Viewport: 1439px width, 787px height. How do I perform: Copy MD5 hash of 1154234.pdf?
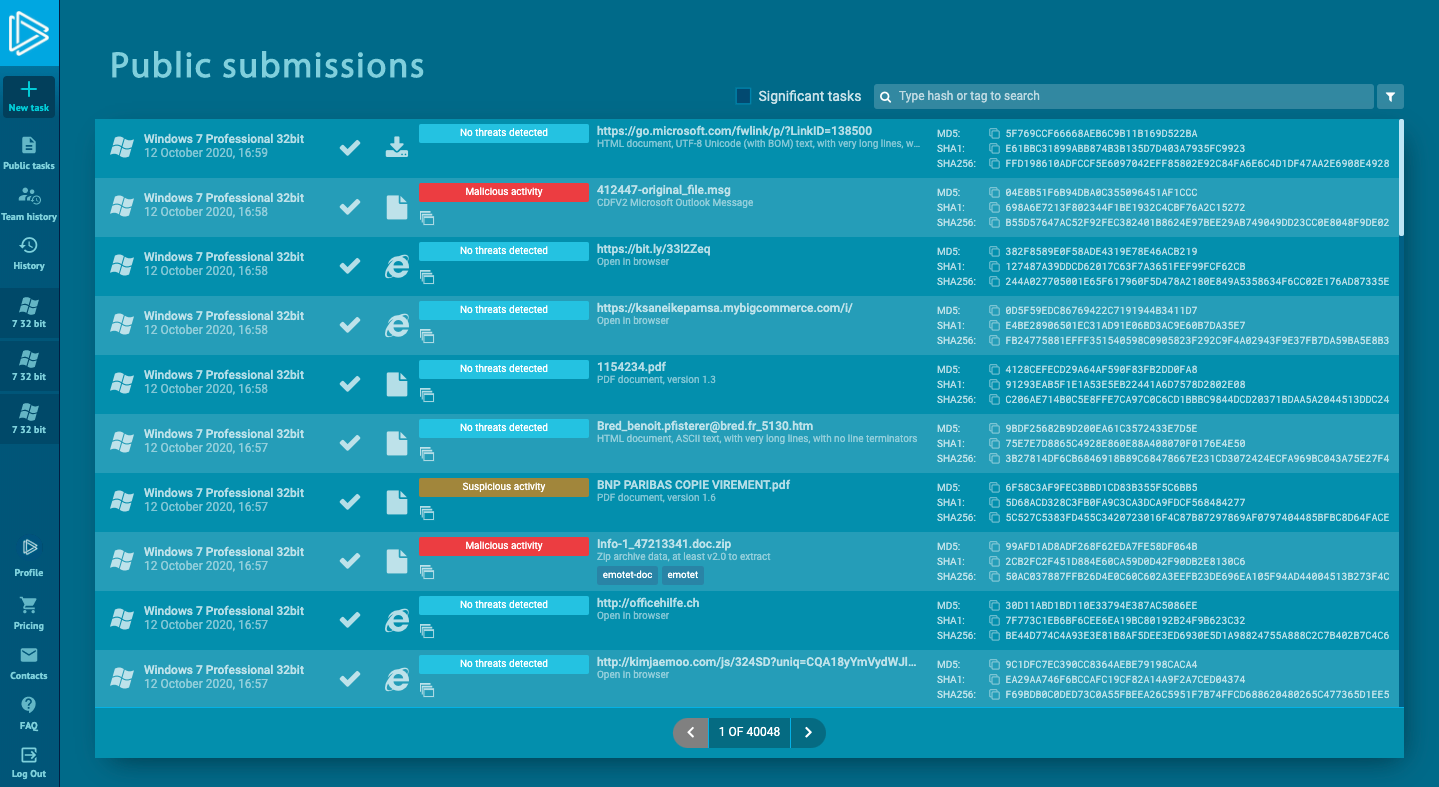pos(994,369)
